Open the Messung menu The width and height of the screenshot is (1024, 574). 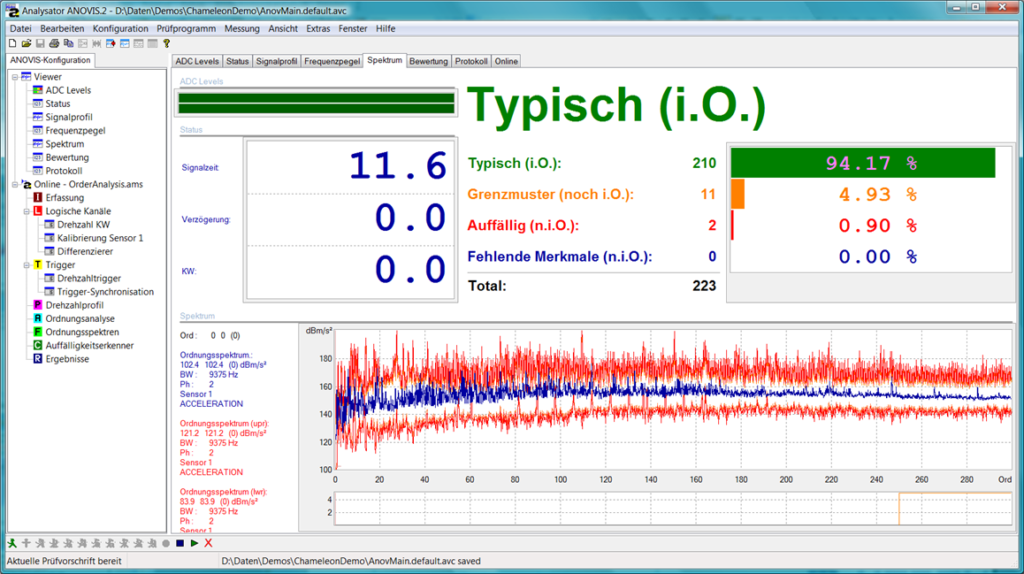[242, 29]
